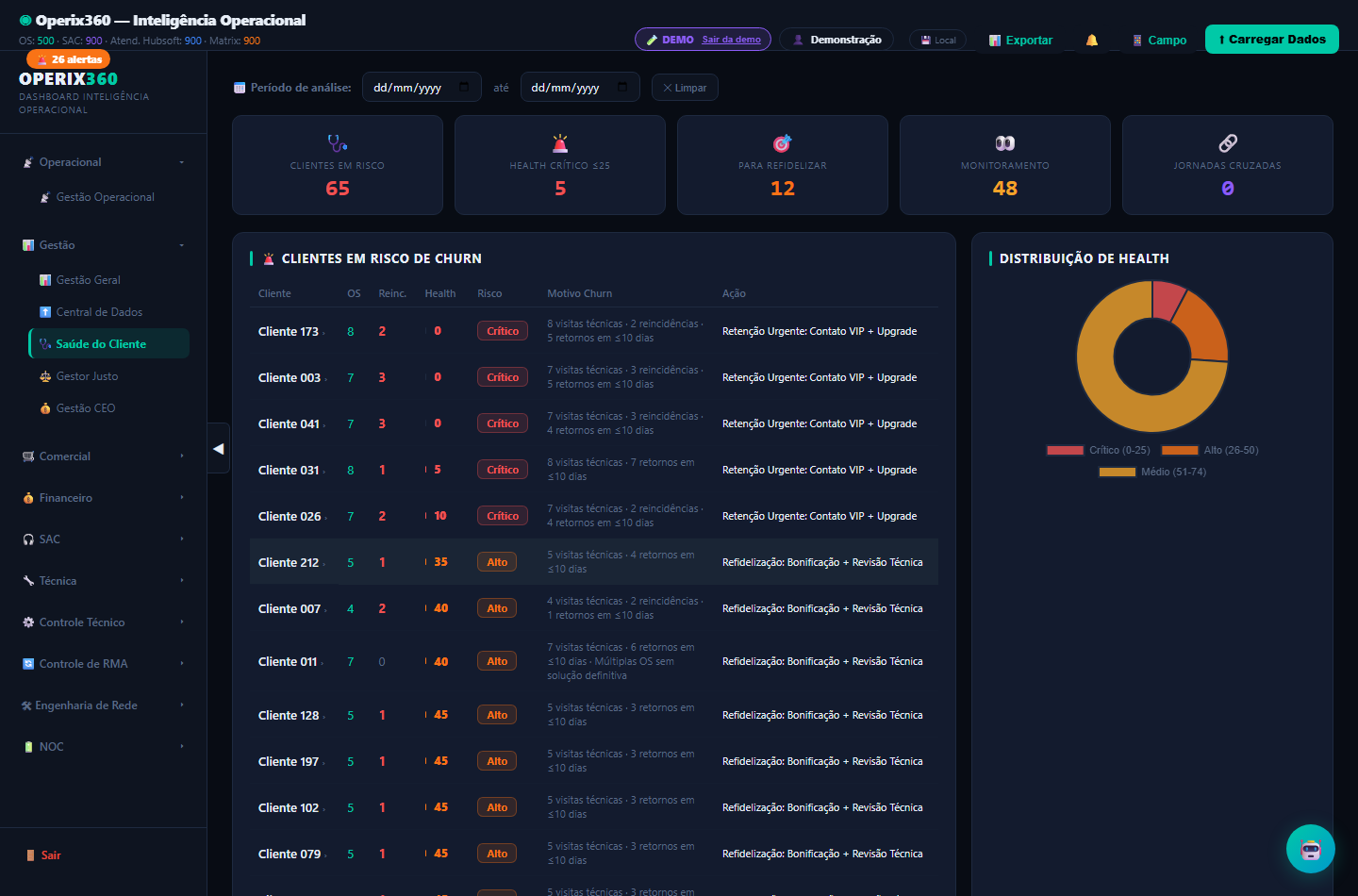Go to Gestão CEO page
The height and width of the screenshot is (896, 1358).
109,408
